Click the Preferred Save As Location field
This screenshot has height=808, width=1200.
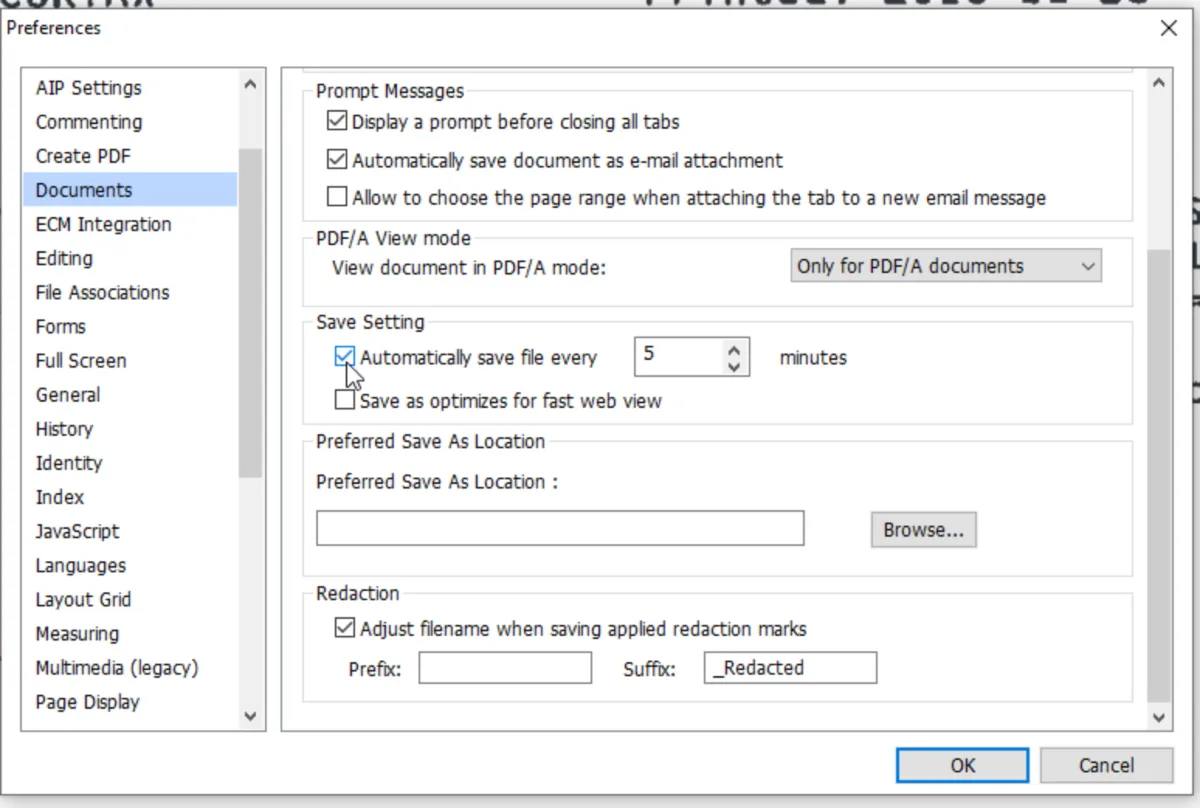560,528
